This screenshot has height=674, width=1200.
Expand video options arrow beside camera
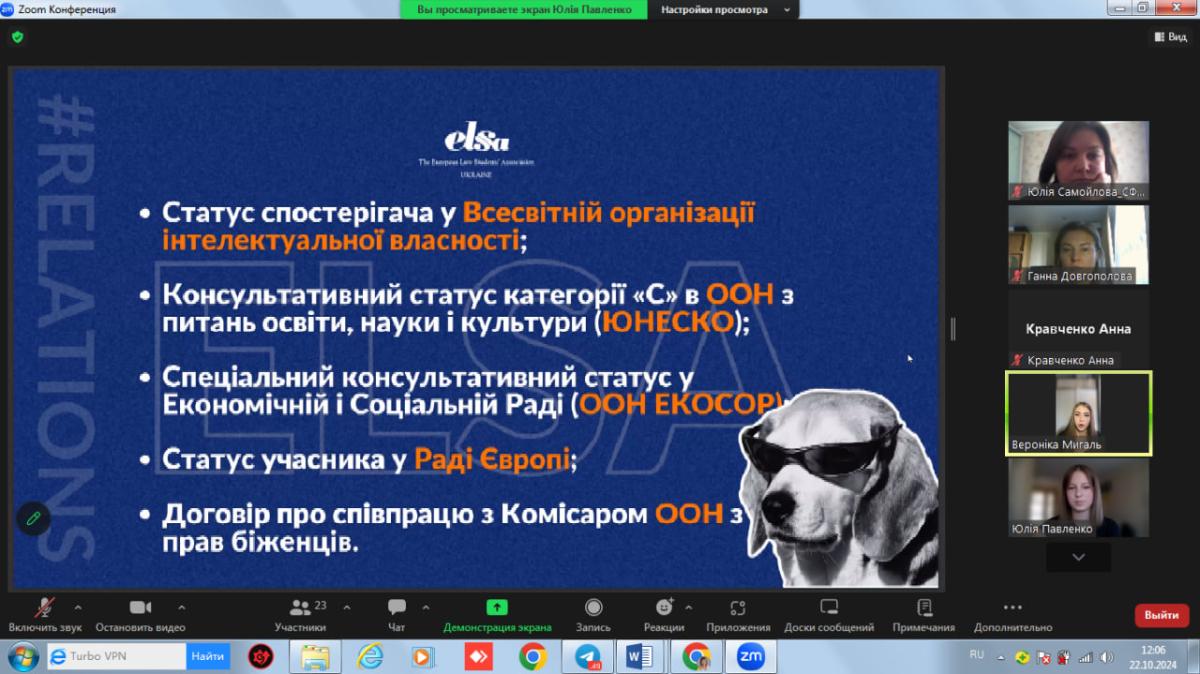point(181,606)
